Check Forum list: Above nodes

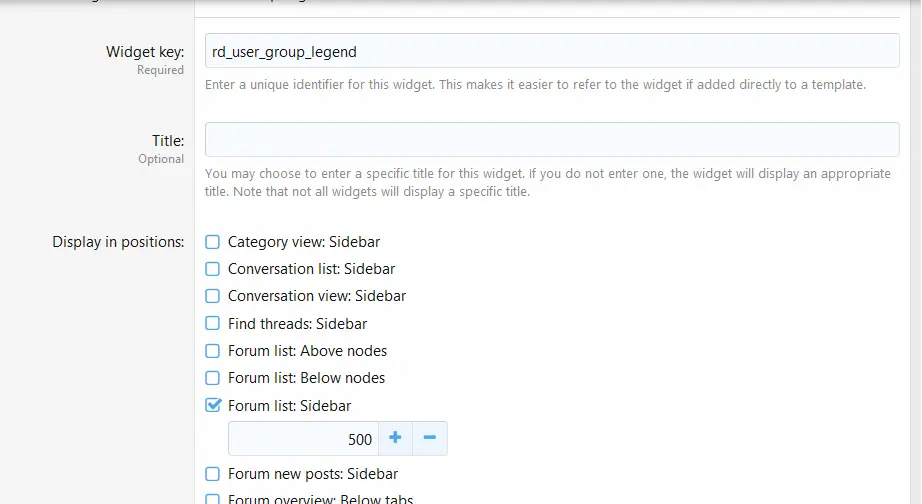(x=212, y=351)
